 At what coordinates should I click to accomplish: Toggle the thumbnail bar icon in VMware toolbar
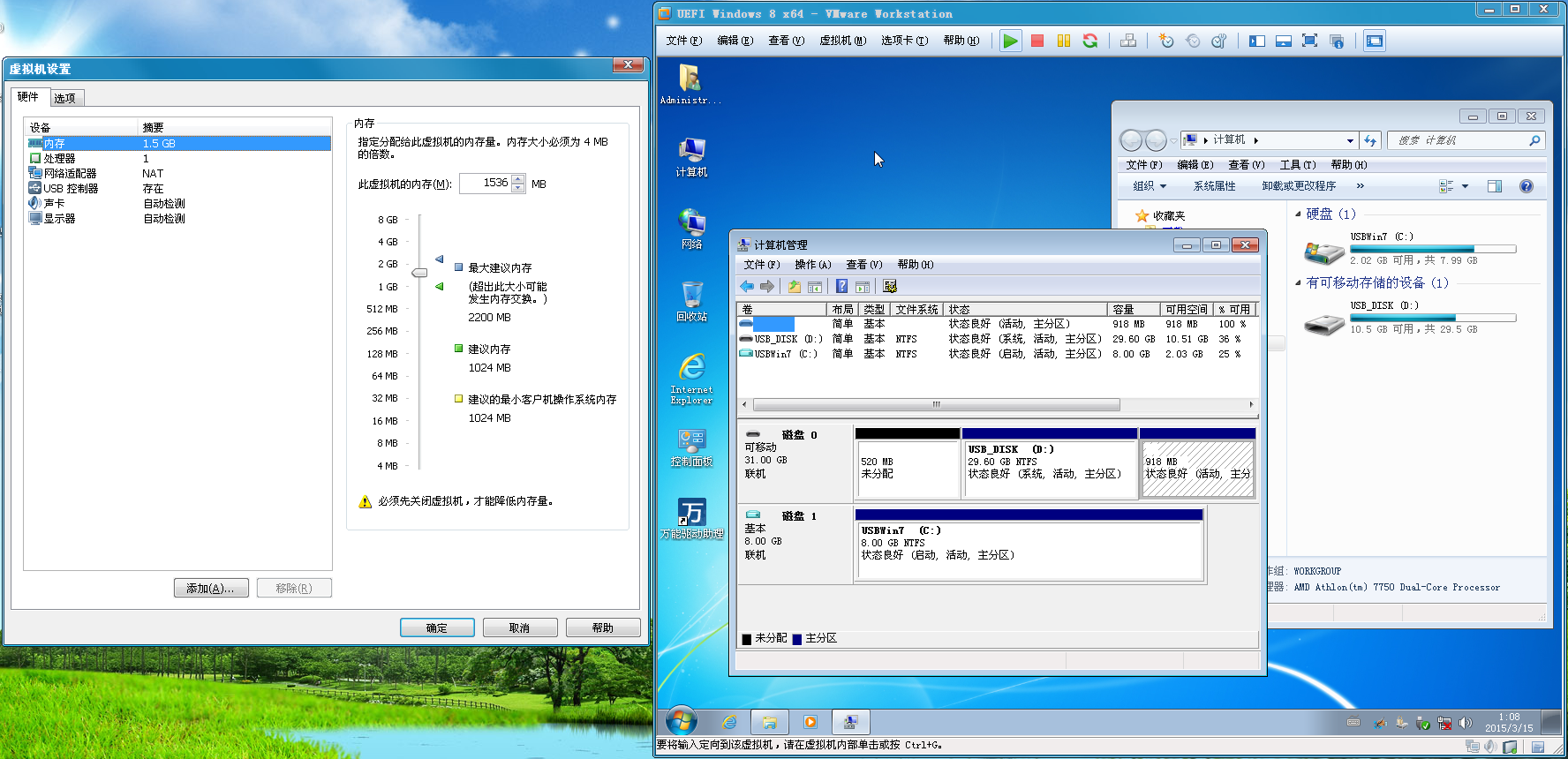coord(1284,41)
